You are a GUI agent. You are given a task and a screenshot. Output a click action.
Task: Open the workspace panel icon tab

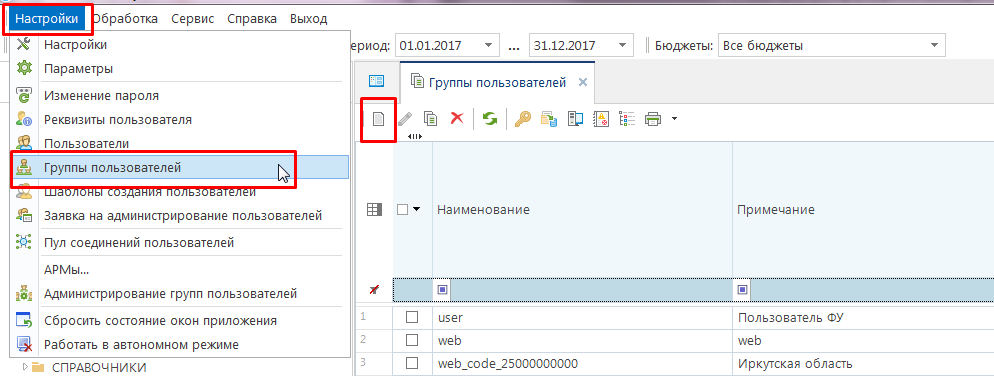(x=377, y=81)
